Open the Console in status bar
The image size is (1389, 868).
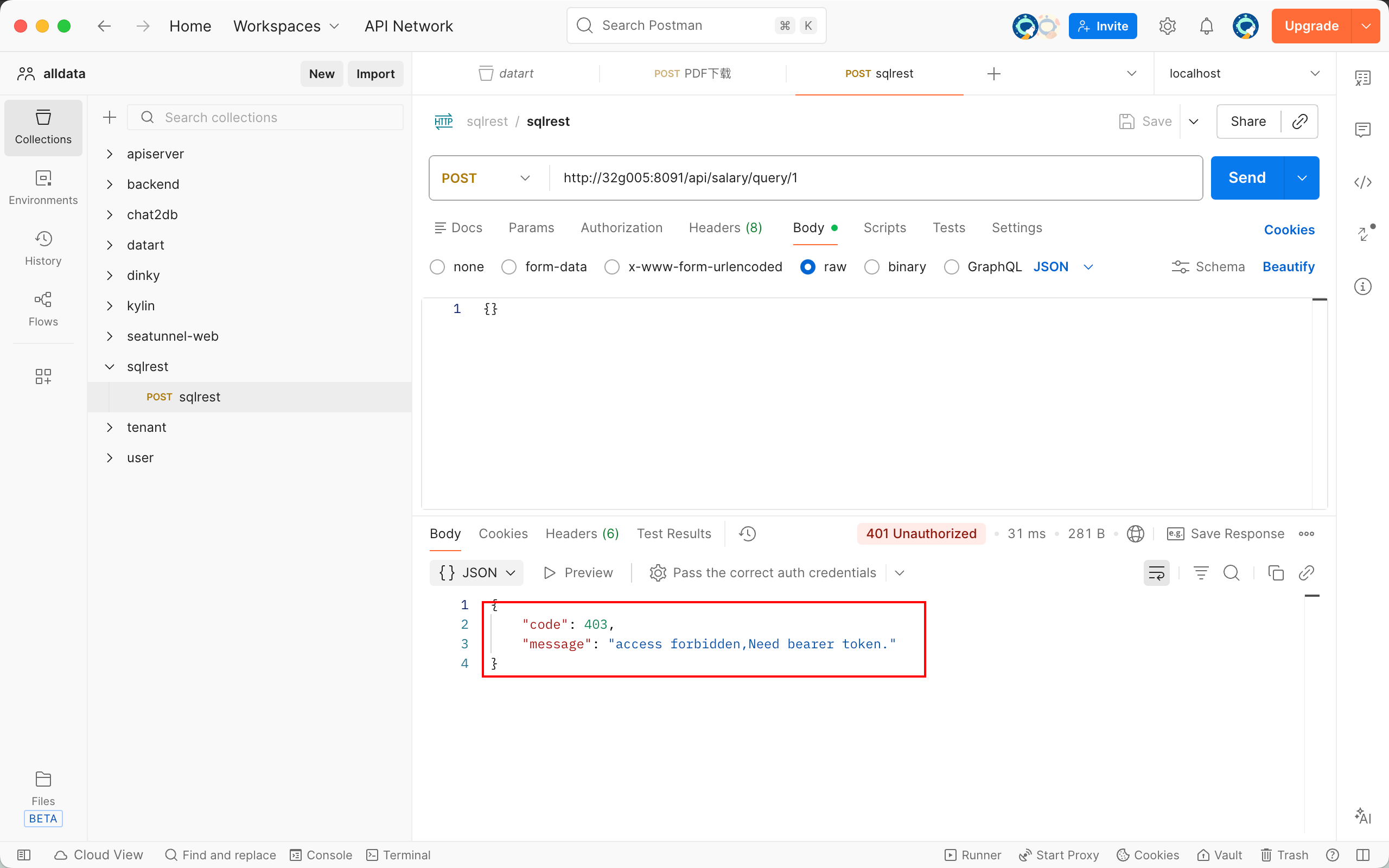coord(321,855)
